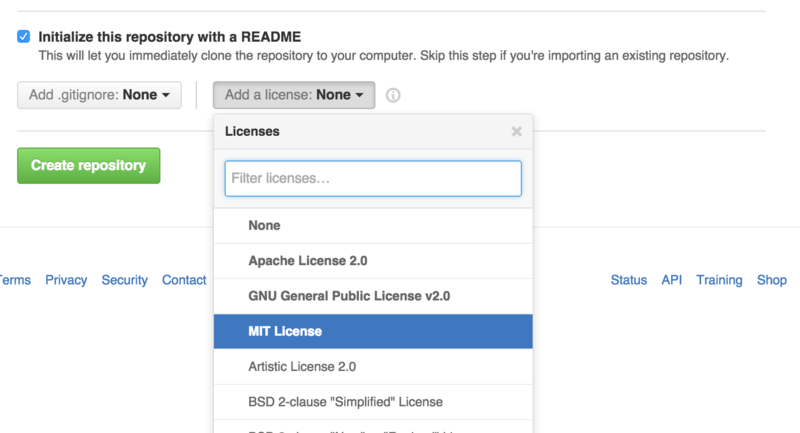Image resolution: width=800 pixels, height=433 pixels.
Task: Close the Licenses popup
Action: point(516,131)
